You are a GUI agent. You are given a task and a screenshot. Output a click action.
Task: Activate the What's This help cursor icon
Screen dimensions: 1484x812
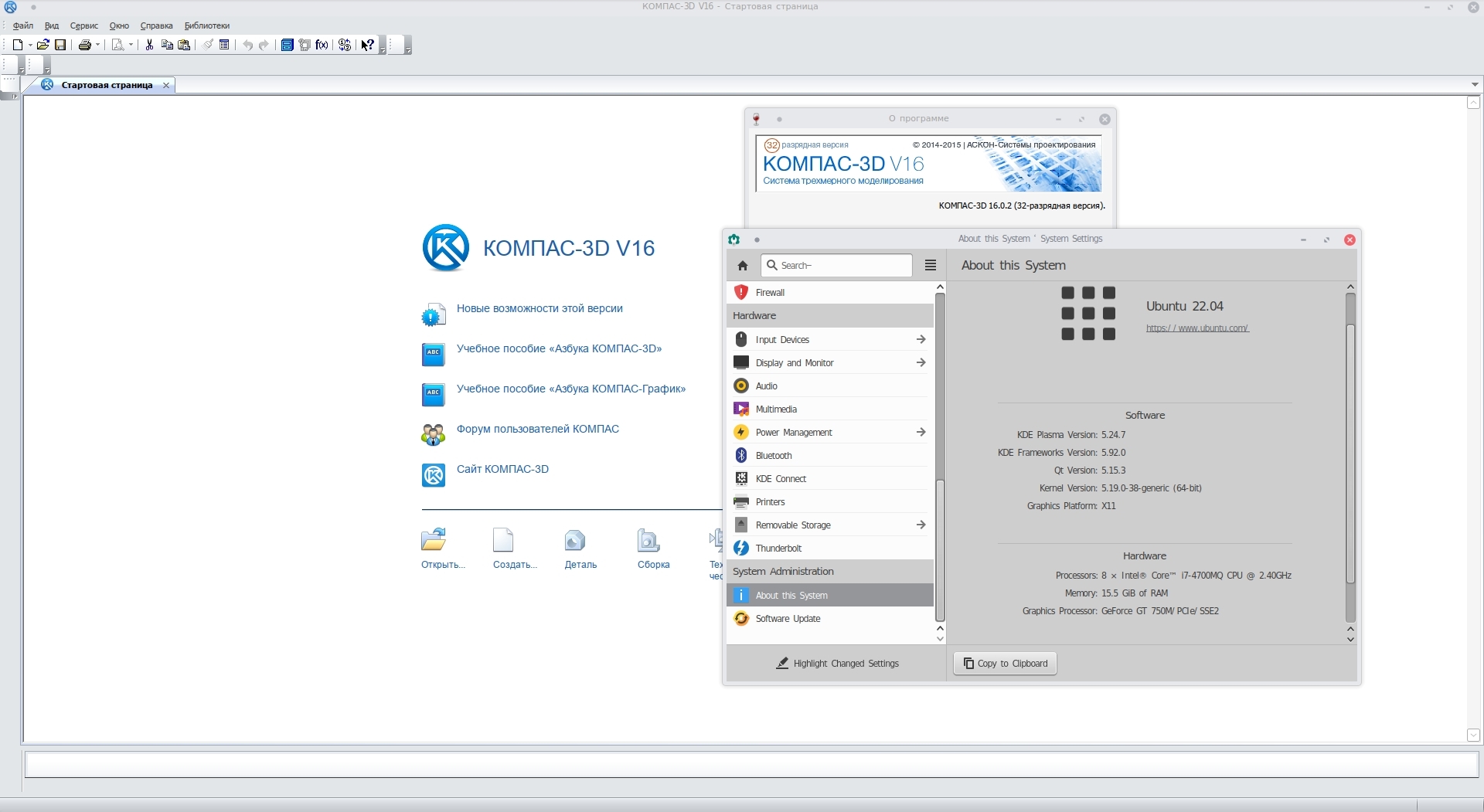pyautogui.click(x=368, y=45)
